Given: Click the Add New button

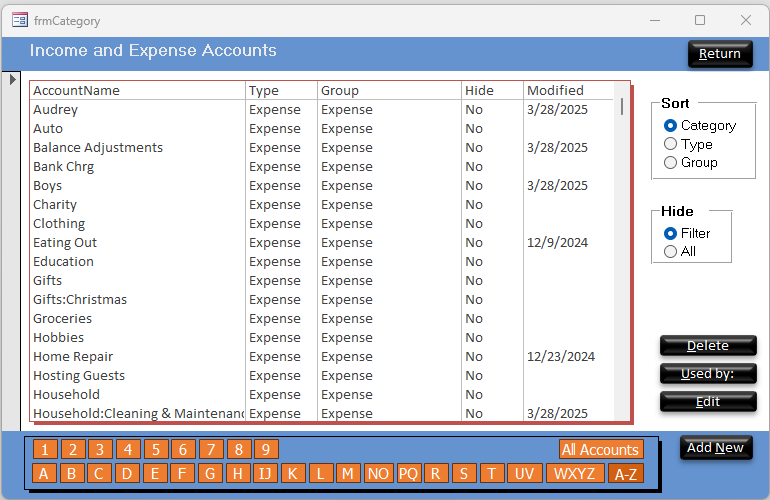Looking at the screenshot, I should [x=715, y=447].
